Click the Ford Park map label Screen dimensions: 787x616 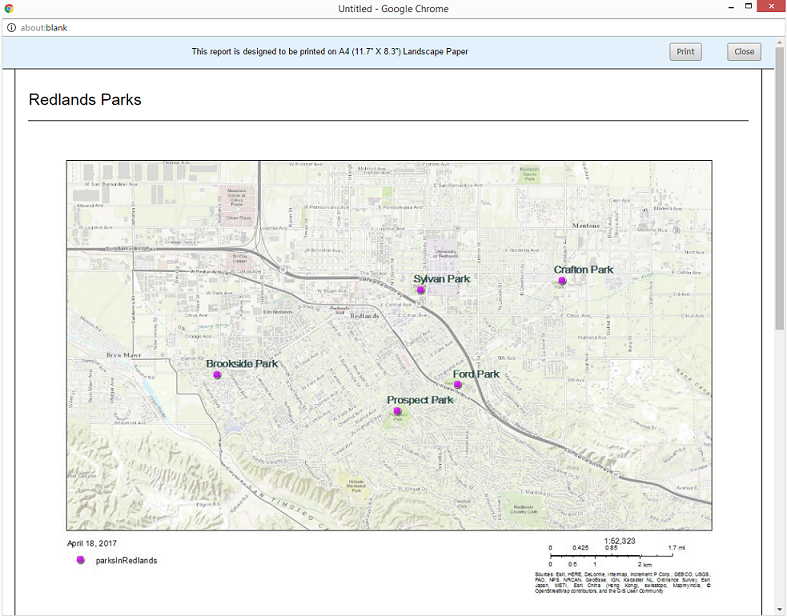click(476, 374)
